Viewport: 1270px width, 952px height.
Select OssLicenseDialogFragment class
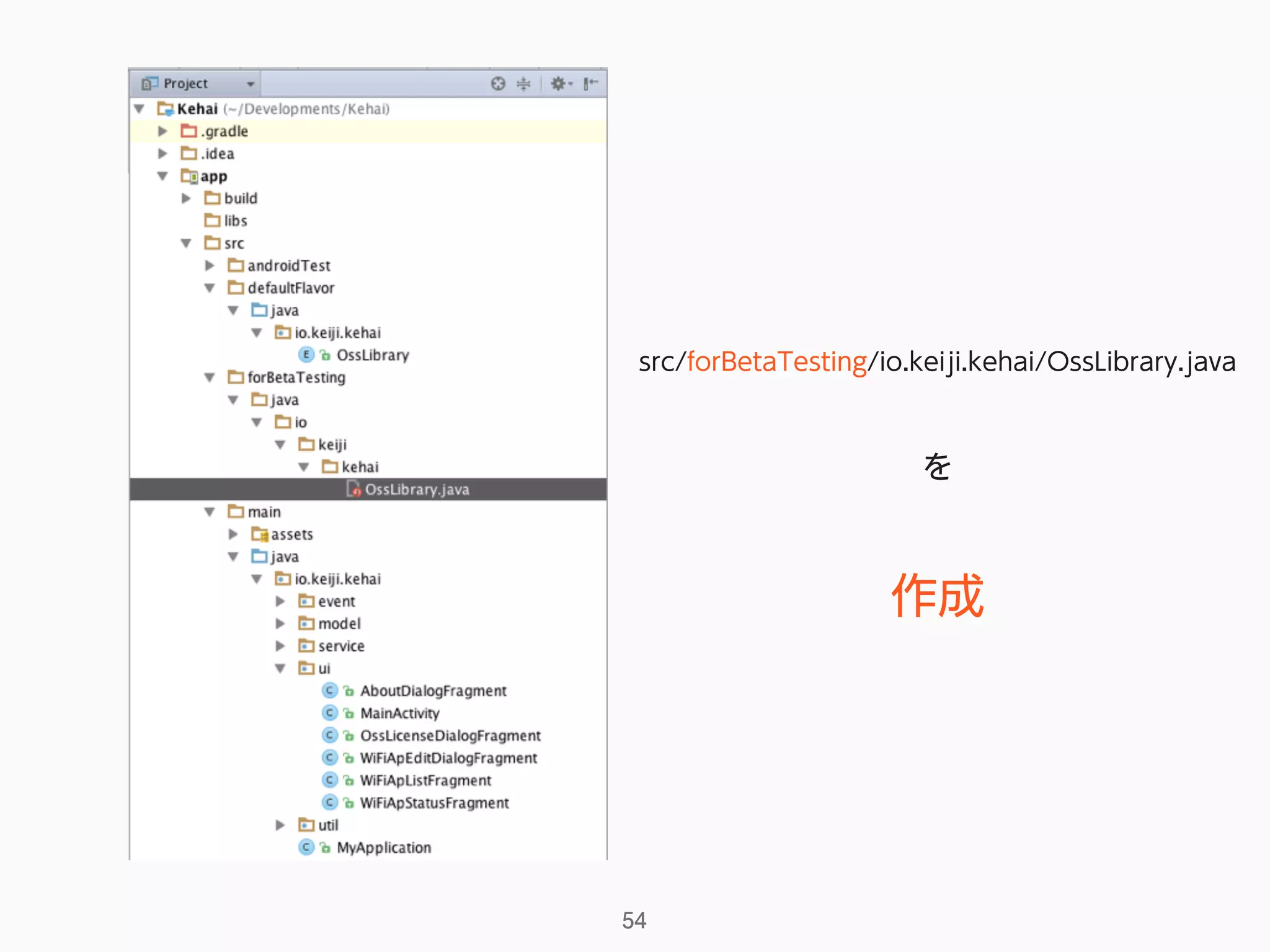click(451, 736)
